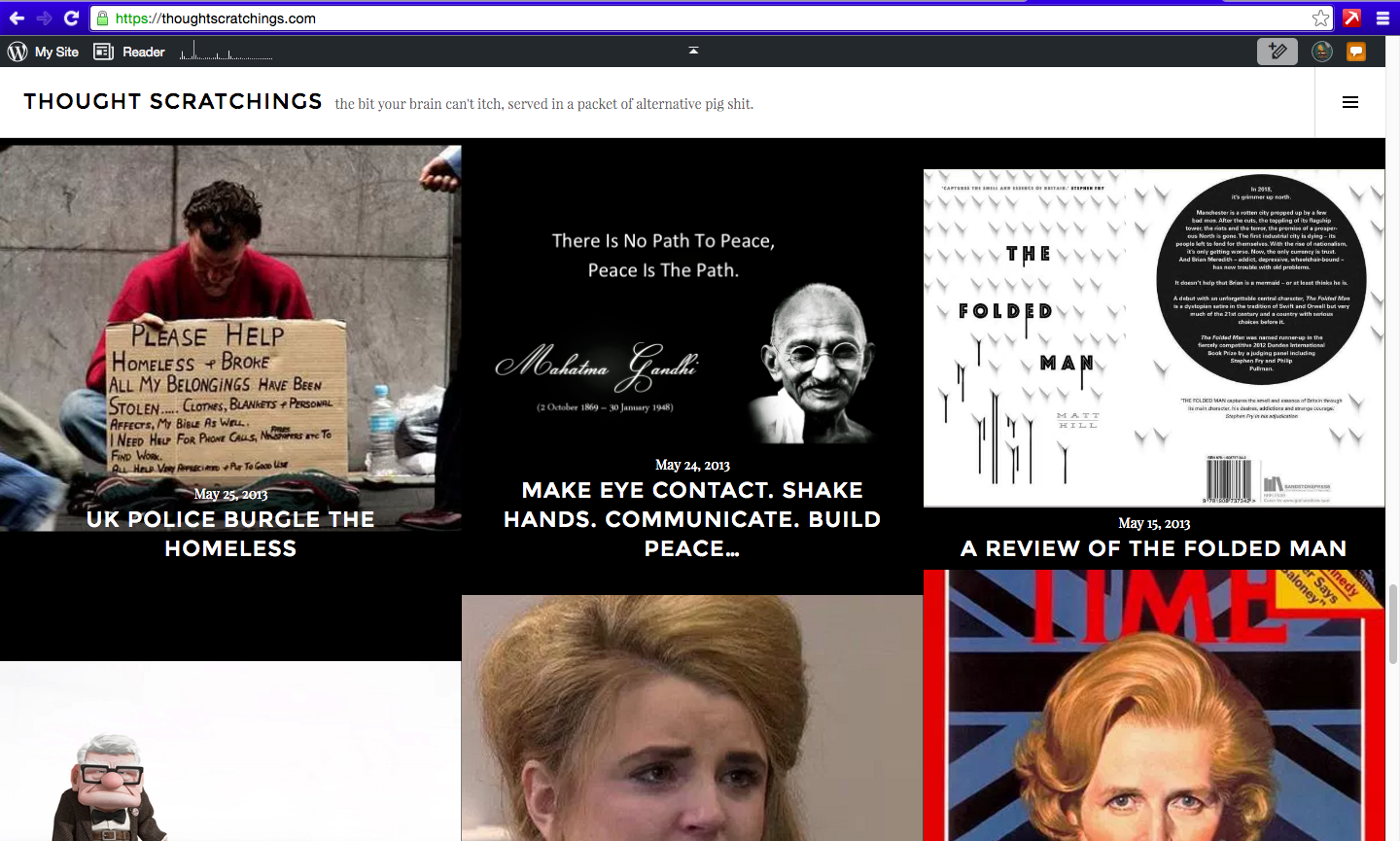The width and height of the screenshot is (1400, 841).
Task: Click the browser forward arrow
Action: pos(44,18)
